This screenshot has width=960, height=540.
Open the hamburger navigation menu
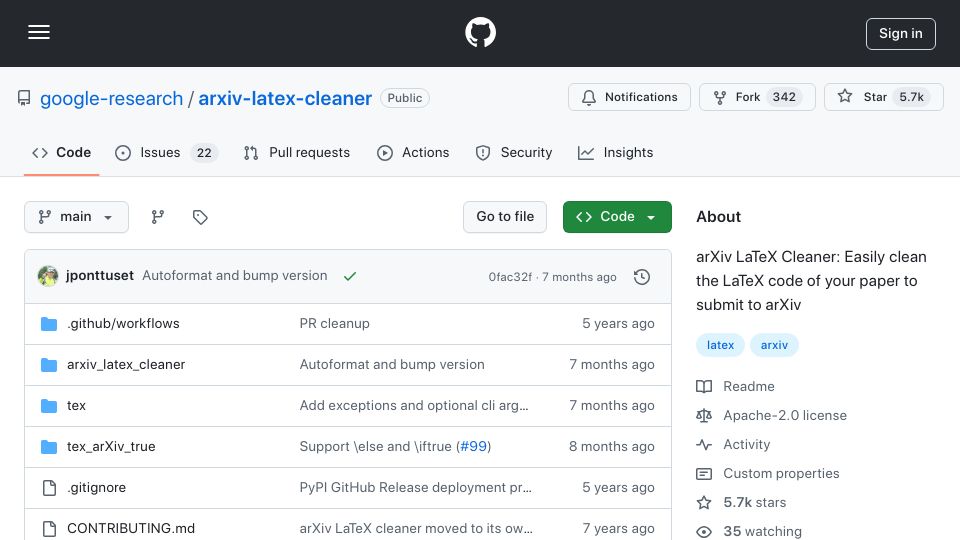point(39,32)
